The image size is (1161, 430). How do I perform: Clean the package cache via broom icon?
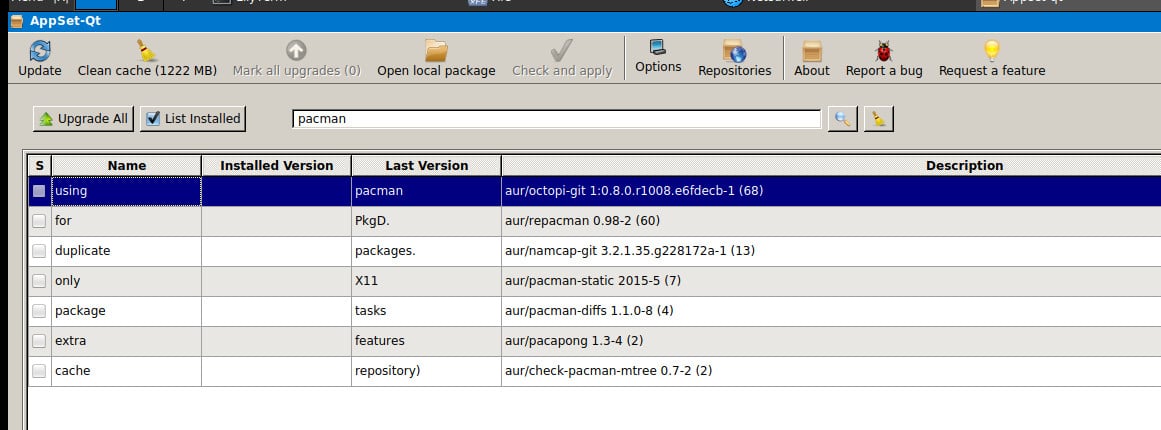click(147, 52)
